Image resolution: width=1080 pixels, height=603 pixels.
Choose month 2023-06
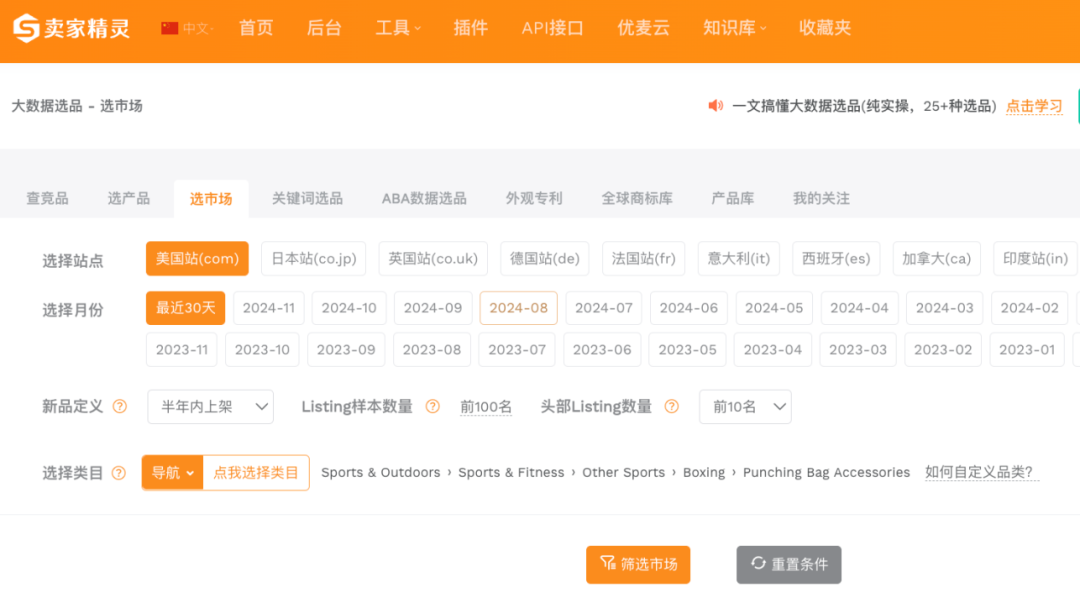point(602,349)
